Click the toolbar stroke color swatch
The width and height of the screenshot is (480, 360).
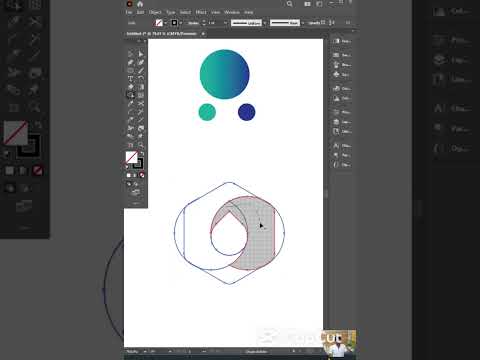[x=138, y=163]
